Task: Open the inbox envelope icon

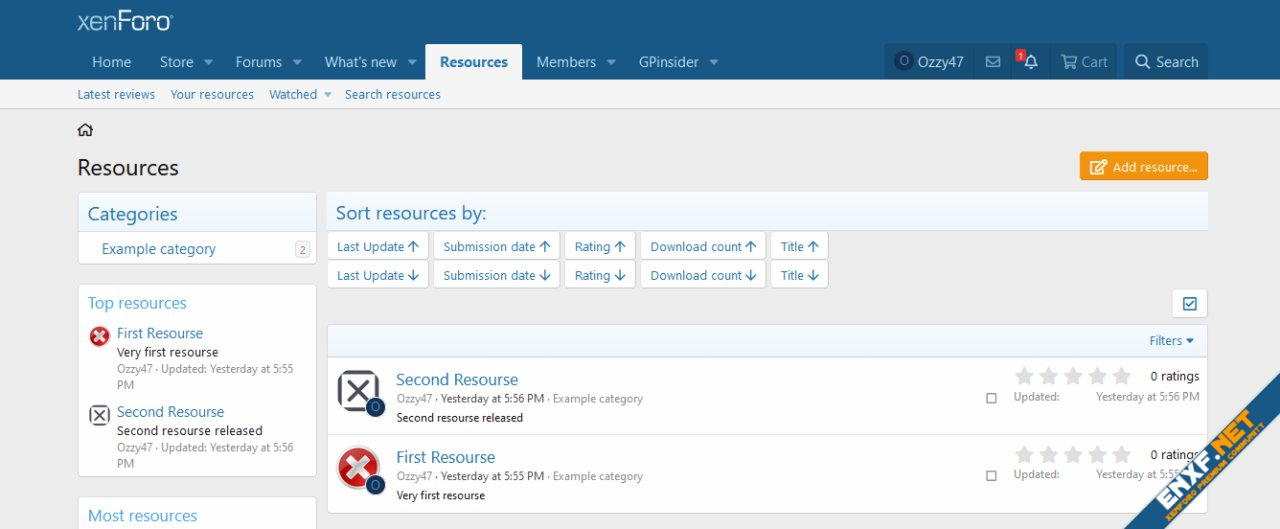Action: click(x=993, y=62)
